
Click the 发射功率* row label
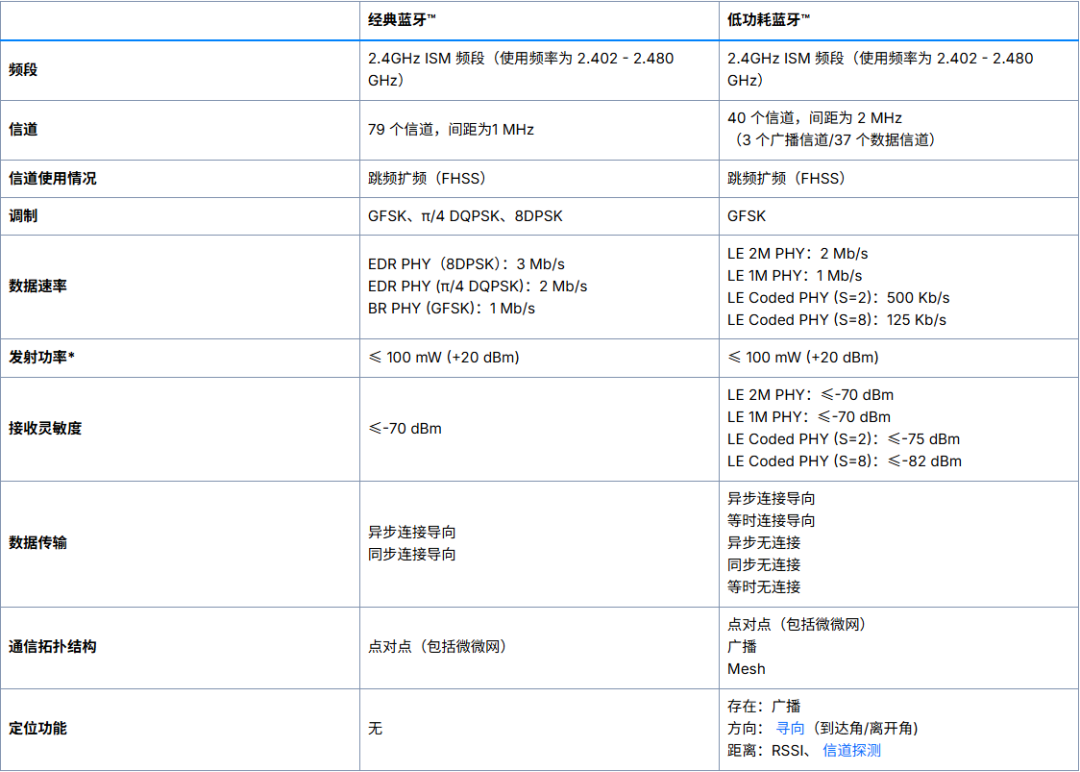coord(41,357)
